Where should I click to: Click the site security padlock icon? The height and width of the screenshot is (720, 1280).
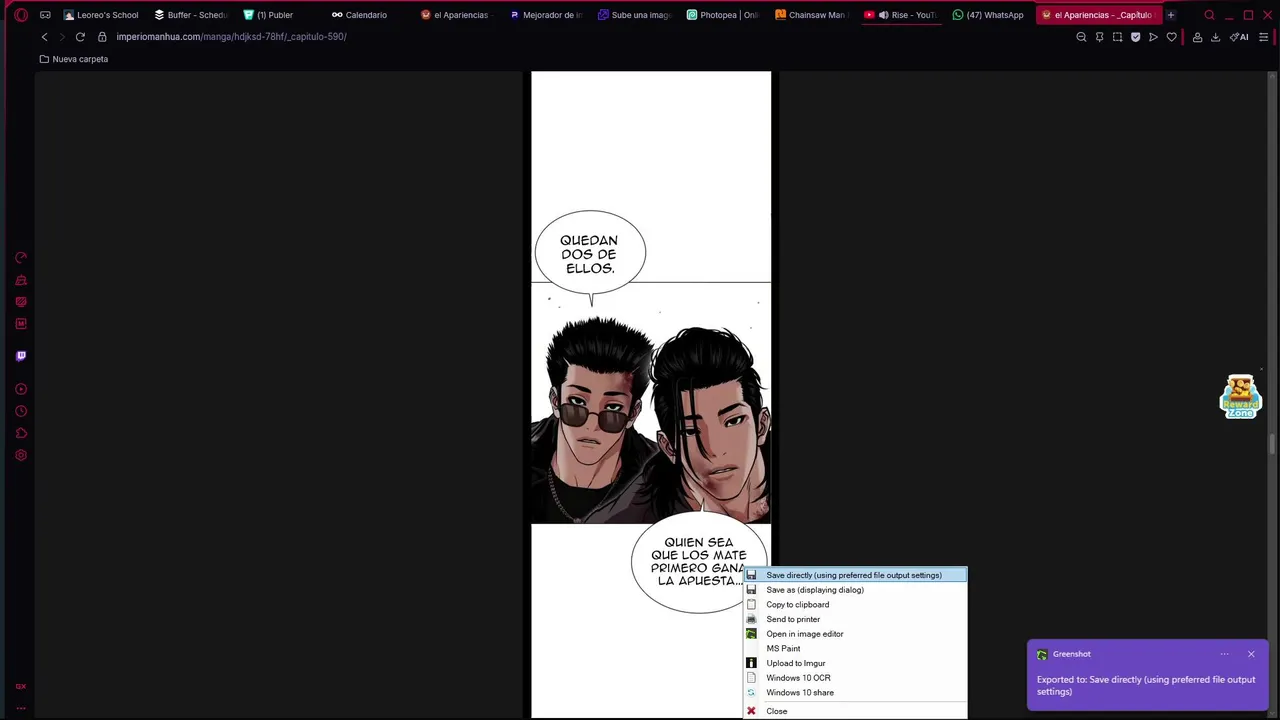pos(102,37)
